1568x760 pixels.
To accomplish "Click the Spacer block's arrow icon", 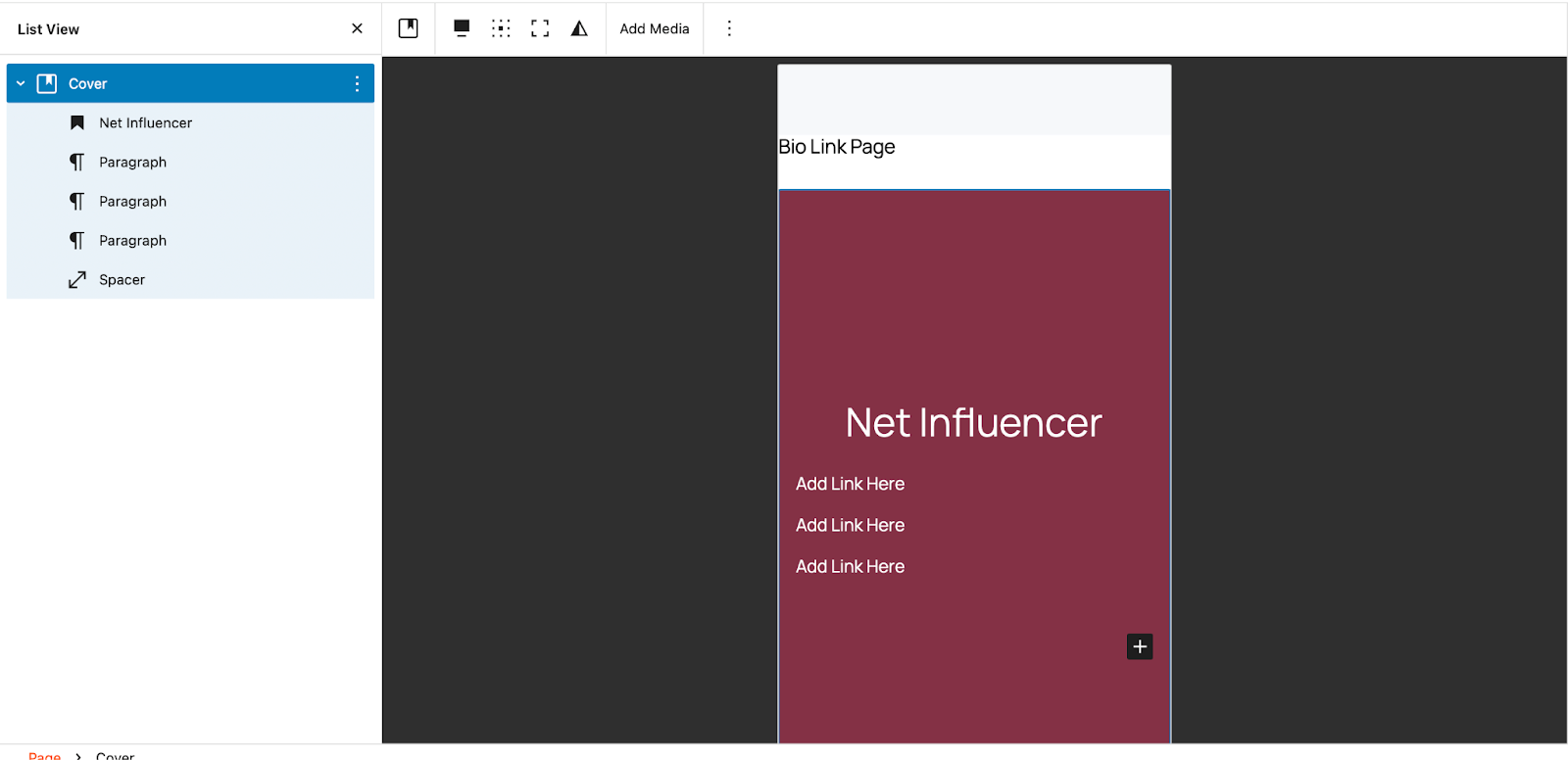I will pos(77,280).
